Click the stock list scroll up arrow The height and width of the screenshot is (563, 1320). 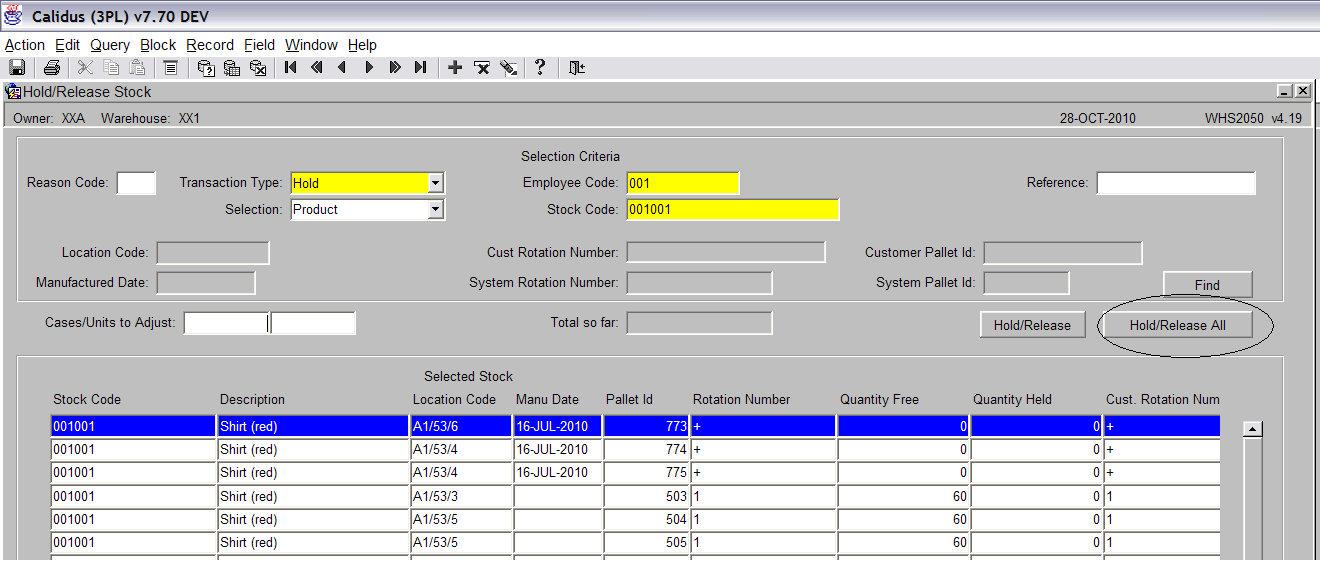tap(1252, 429)
